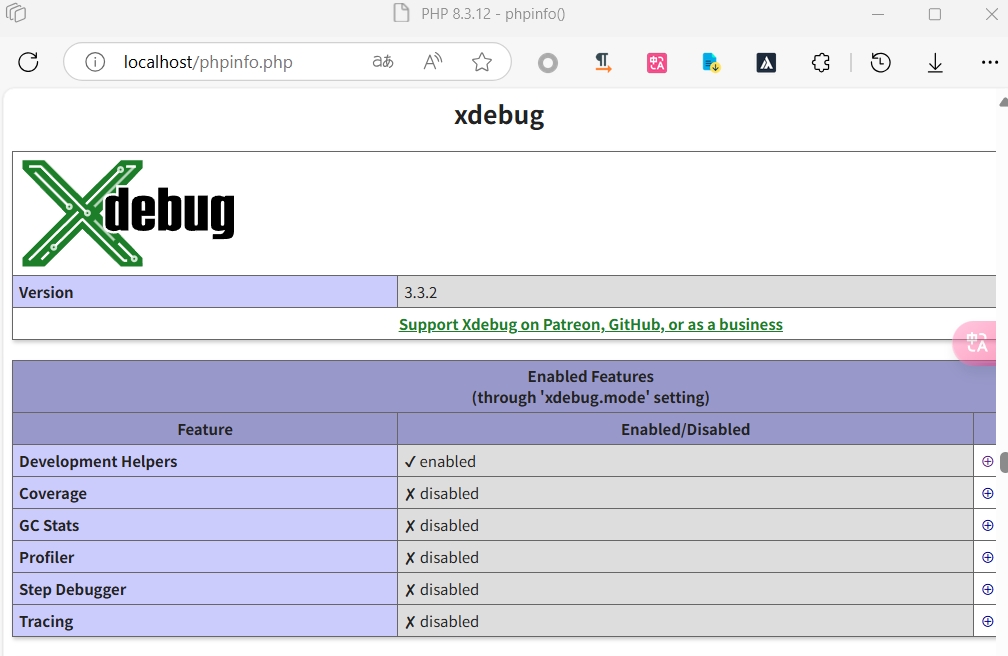Viewport: 1008px width, 656px height.
Task: Reload the phpinfo page
Action: [28, 62]
